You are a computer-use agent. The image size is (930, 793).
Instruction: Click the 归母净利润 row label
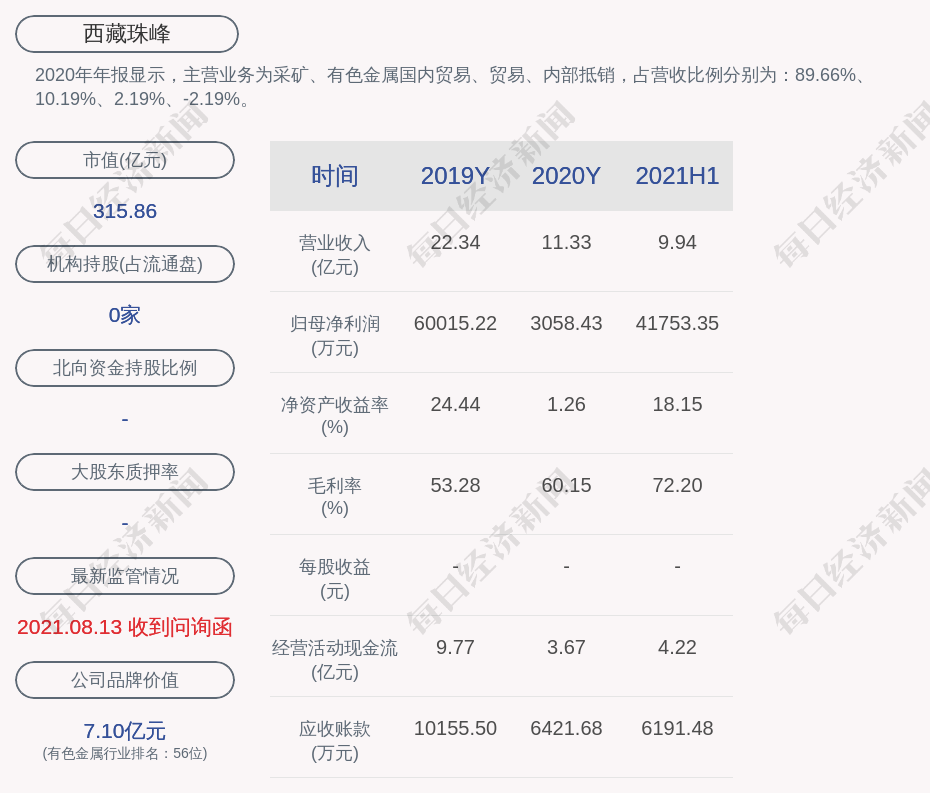click(335, 335)
